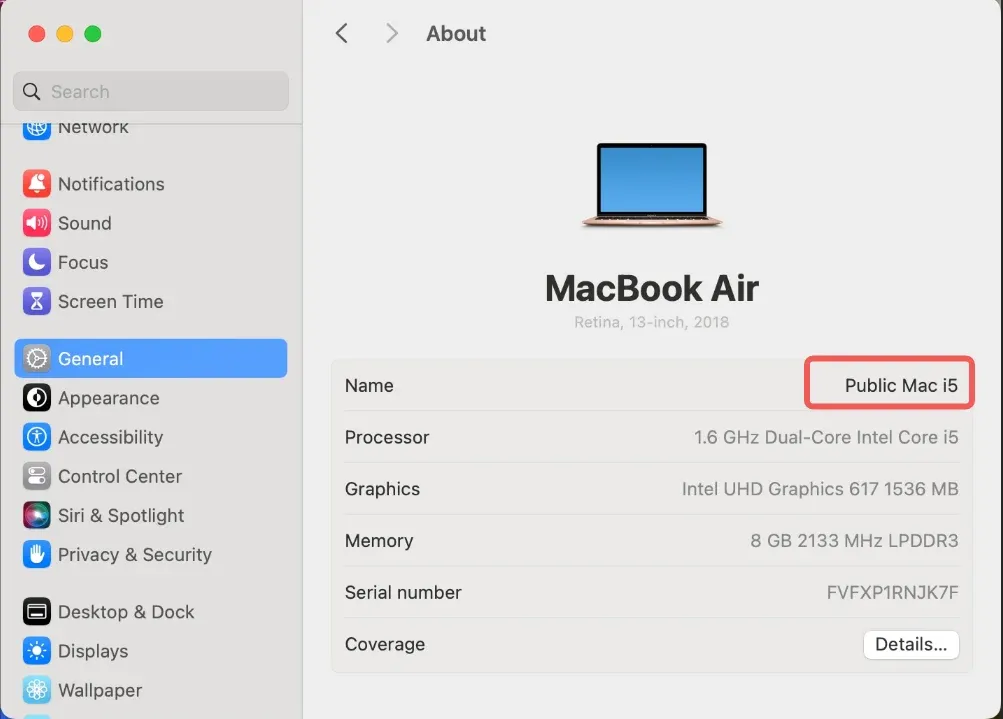Select the Sound speaker icon

coord(36,223)
